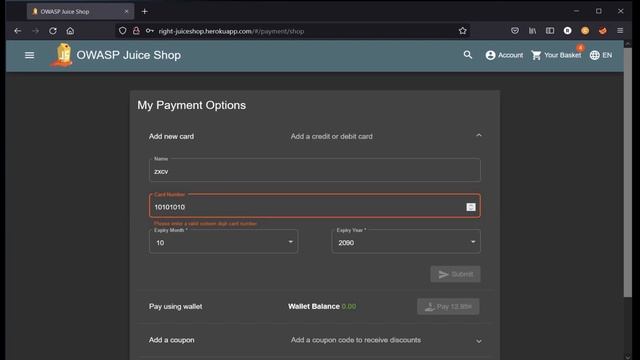Open the Pocket save icon
The image size is (640, 360).
tap(515, 31)
